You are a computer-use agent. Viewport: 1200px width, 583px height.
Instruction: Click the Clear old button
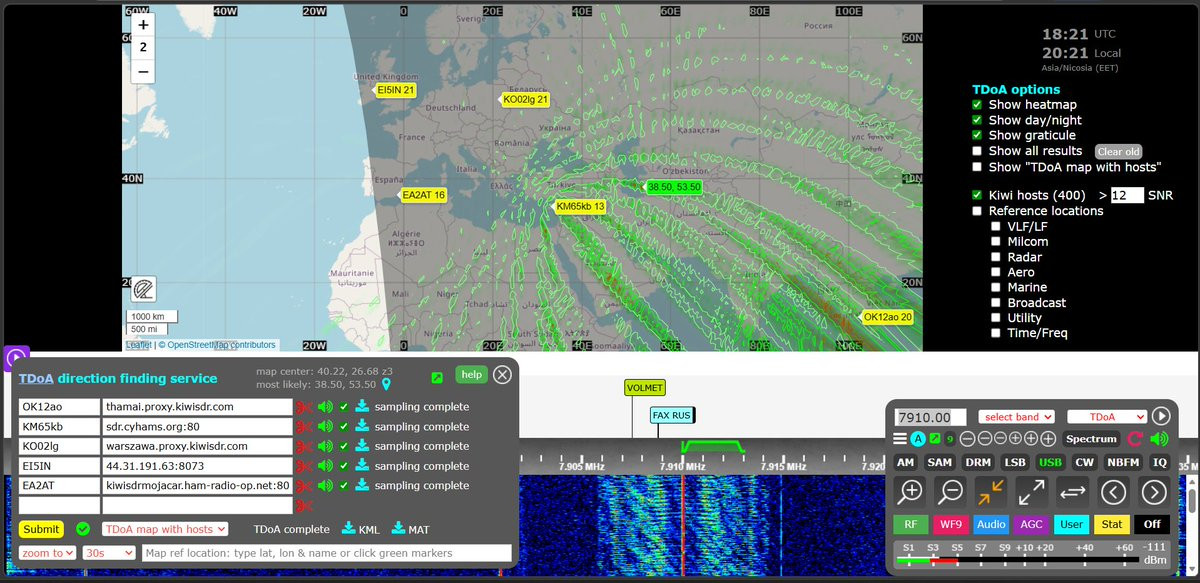[1118, 152]
